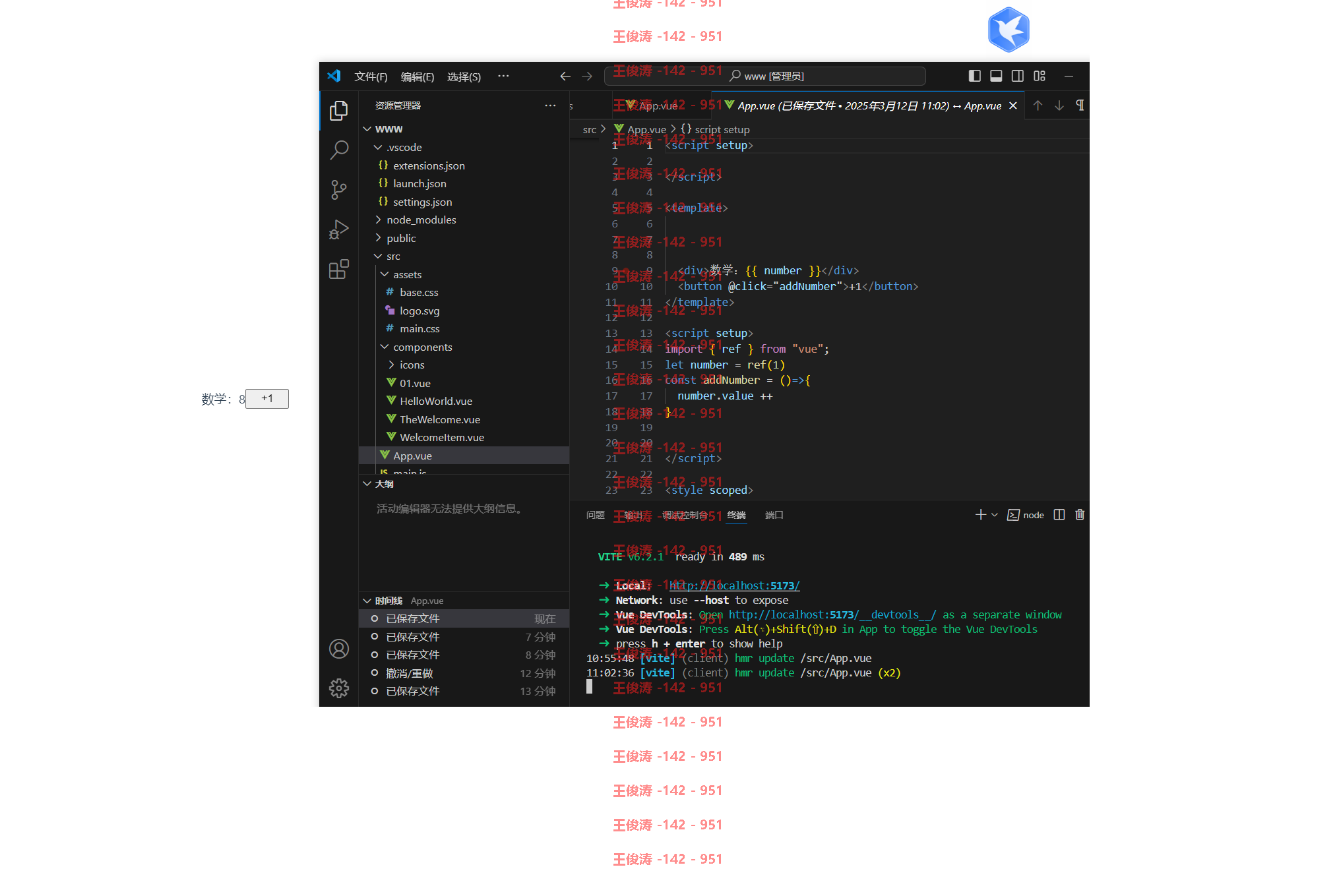Expand the public folder
The image size is (1337, 896).
[464, 238]
